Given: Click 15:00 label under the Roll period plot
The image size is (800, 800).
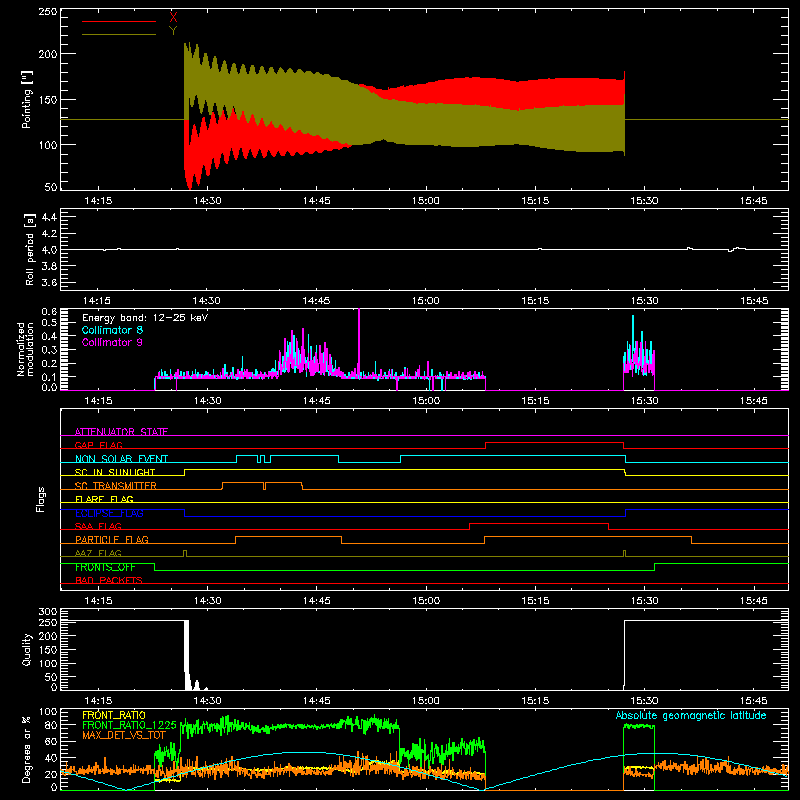Looking at the screenshot, I should click(x=426, y=301).
